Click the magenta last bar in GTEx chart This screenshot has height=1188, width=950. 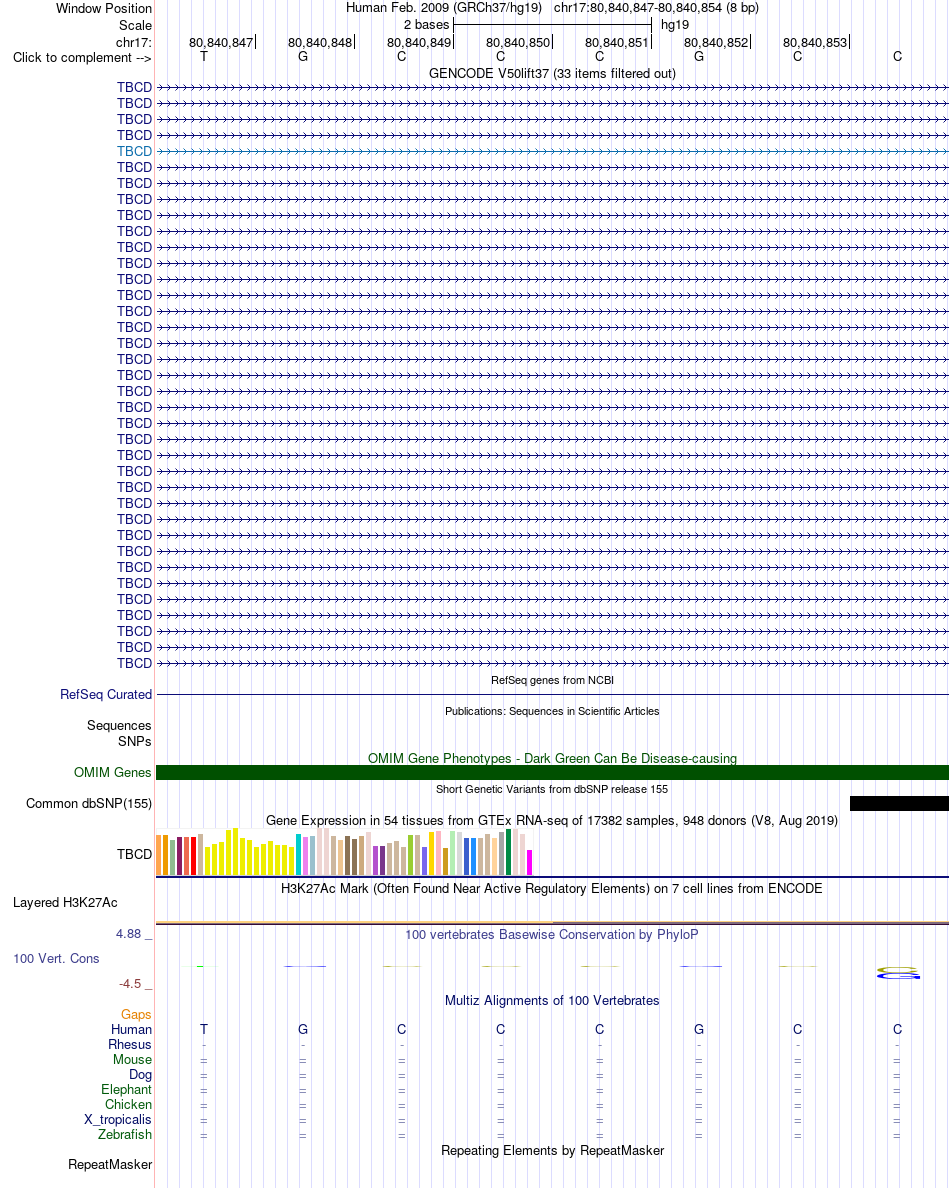click(530, 863)
